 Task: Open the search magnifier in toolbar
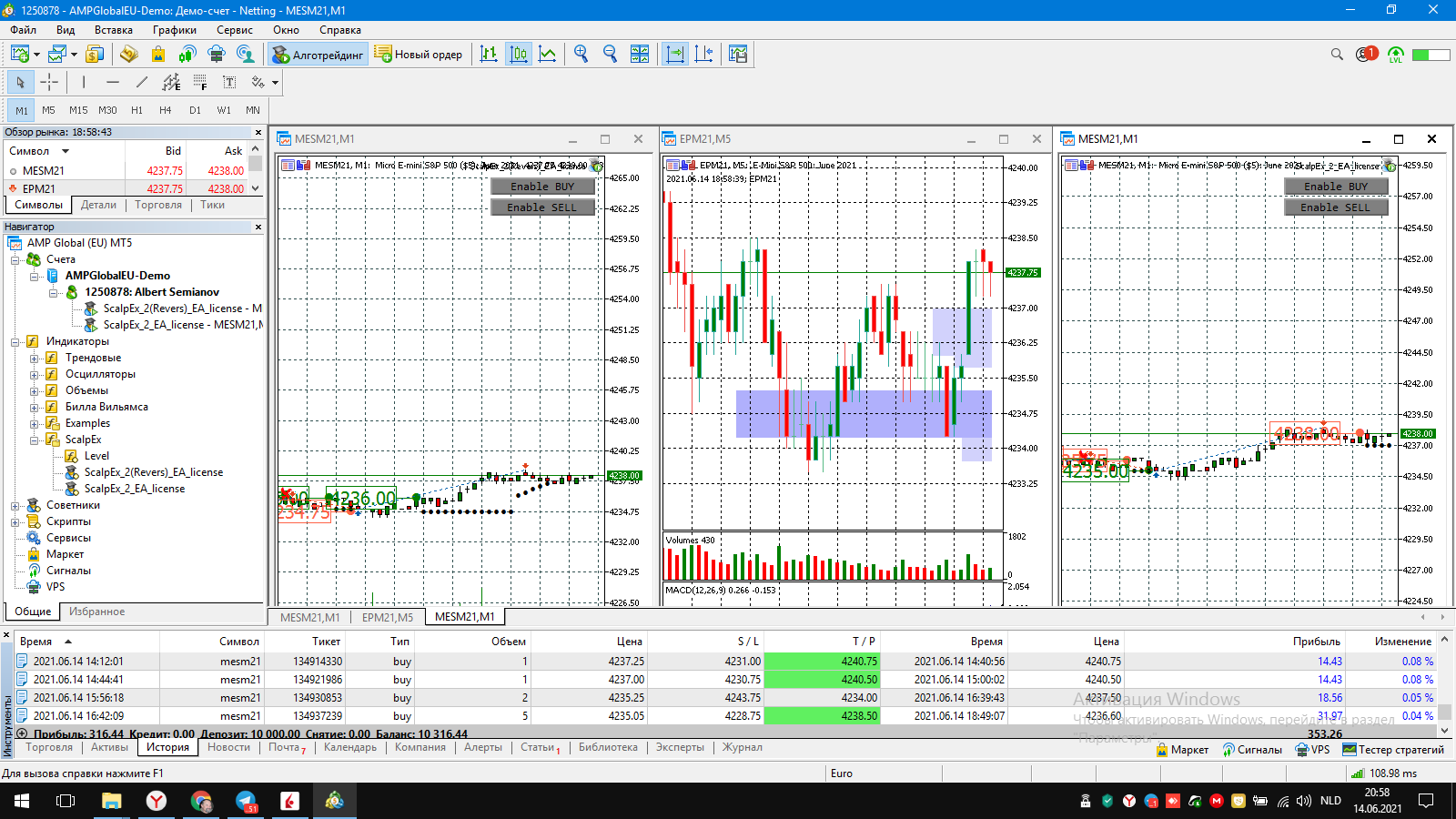click(x=1337, y=55)
